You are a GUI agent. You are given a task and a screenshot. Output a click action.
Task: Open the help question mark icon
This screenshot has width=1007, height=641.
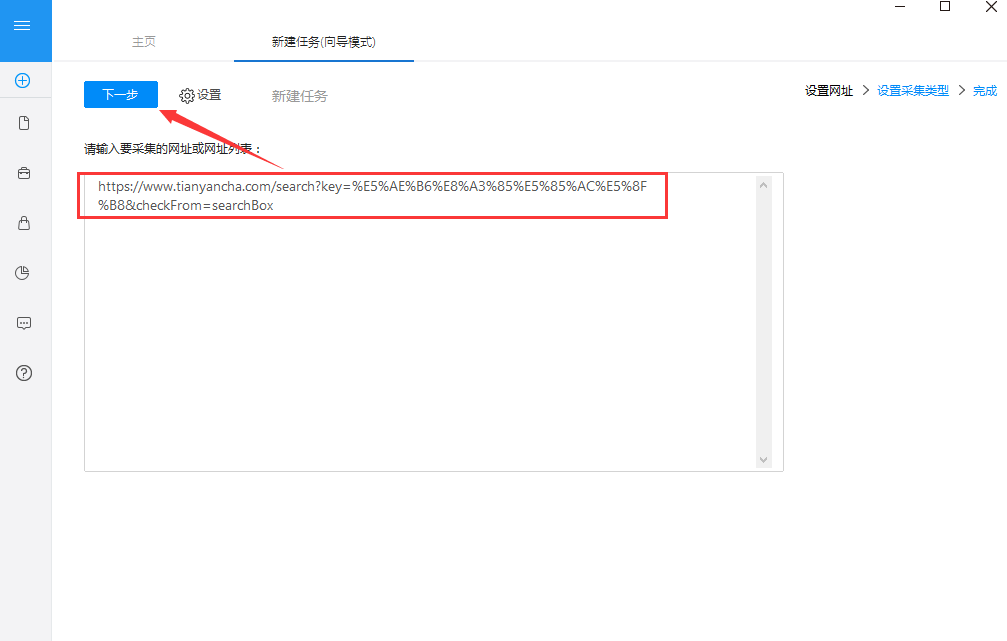23,372
